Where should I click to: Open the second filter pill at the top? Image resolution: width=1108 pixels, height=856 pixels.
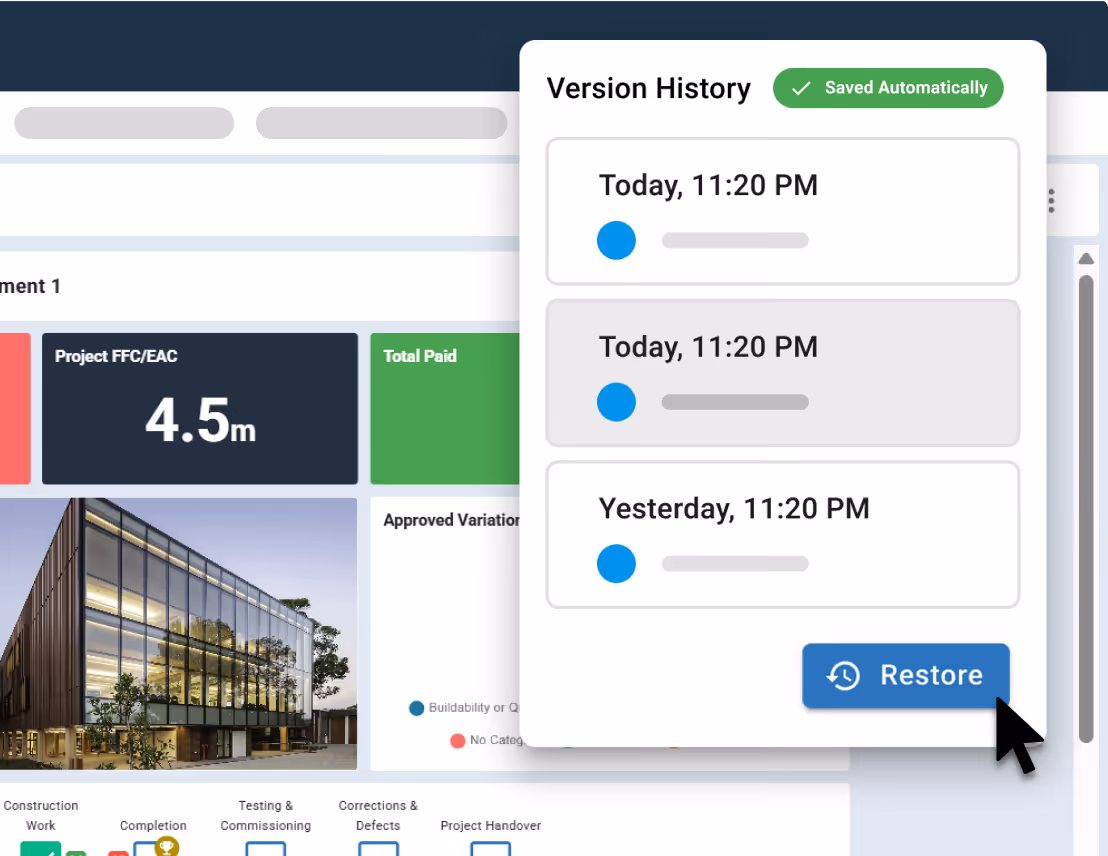point(381,122)
